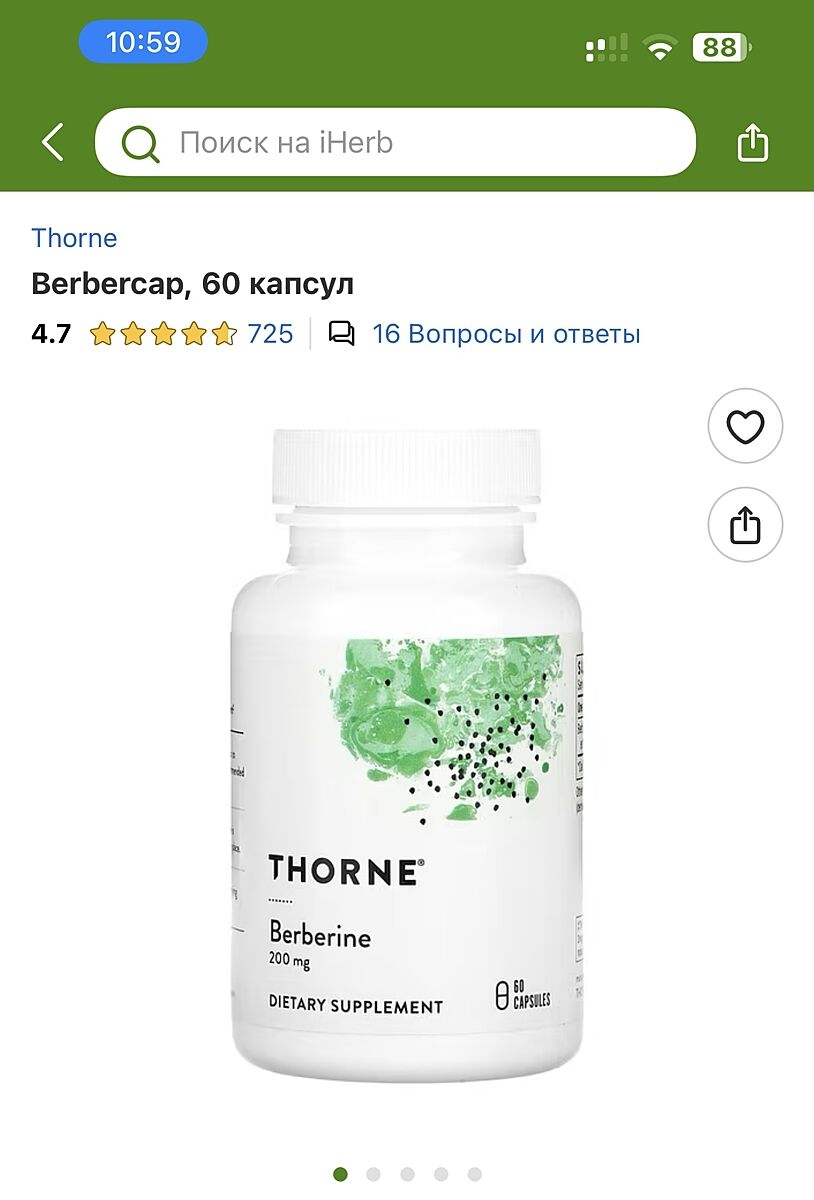Tap the round share button beside the product image
Image resolution: width=814 pixels, height=1200 pixels.
pos(745,524)
